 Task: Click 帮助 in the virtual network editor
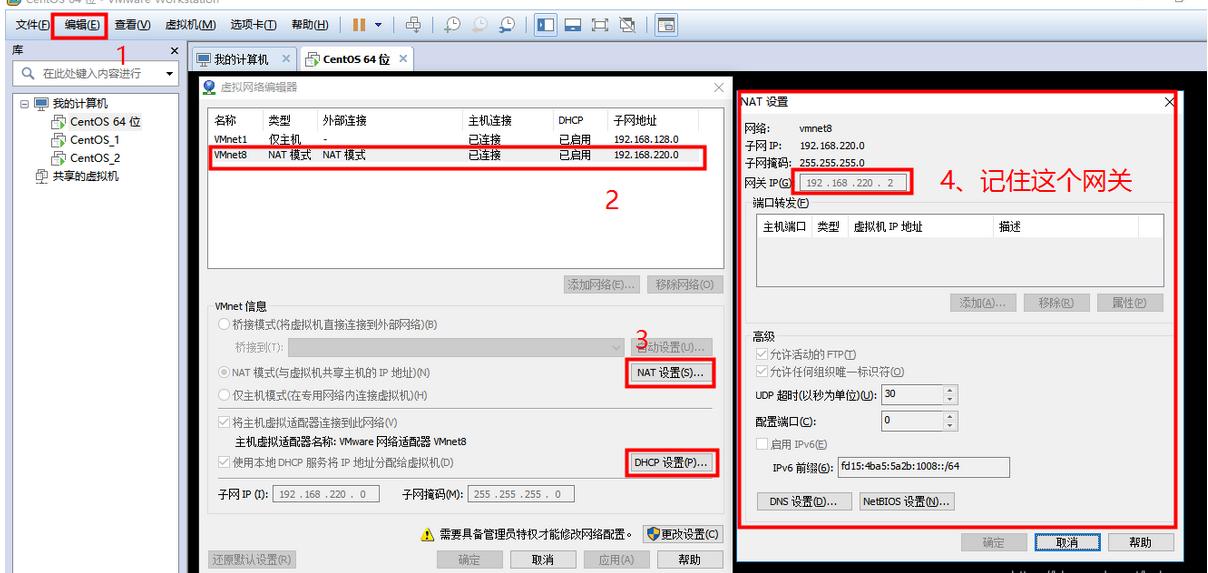pos(689,560)
